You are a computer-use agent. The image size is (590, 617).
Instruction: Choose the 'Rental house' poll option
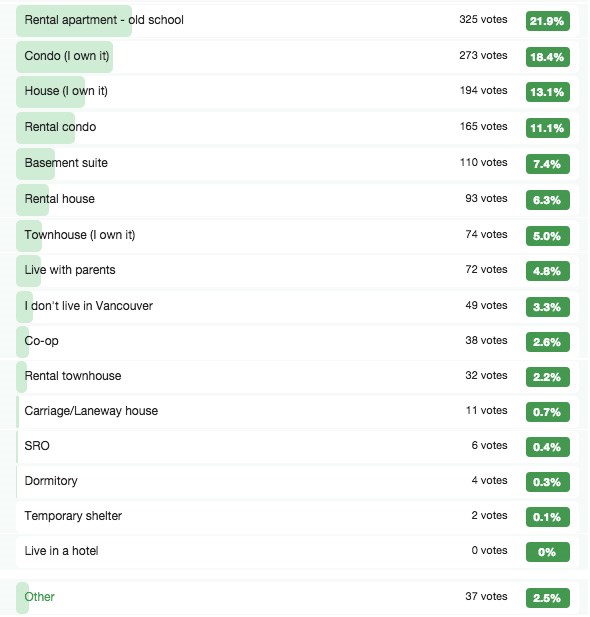(x=297, y=200)
